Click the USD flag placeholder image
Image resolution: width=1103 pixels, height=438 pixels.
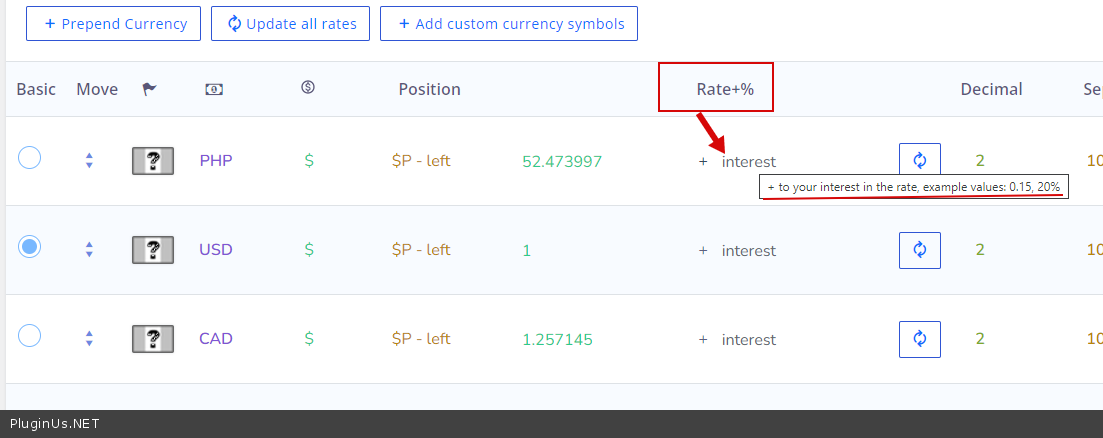[153, 250]
